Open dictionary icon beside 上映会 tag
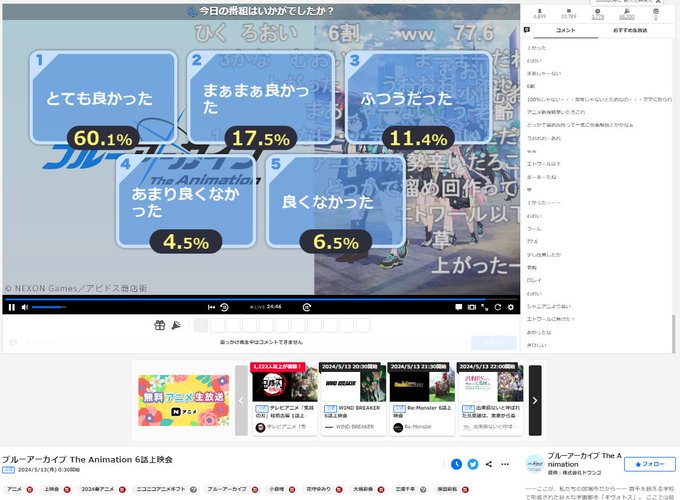 coord(67,490)
